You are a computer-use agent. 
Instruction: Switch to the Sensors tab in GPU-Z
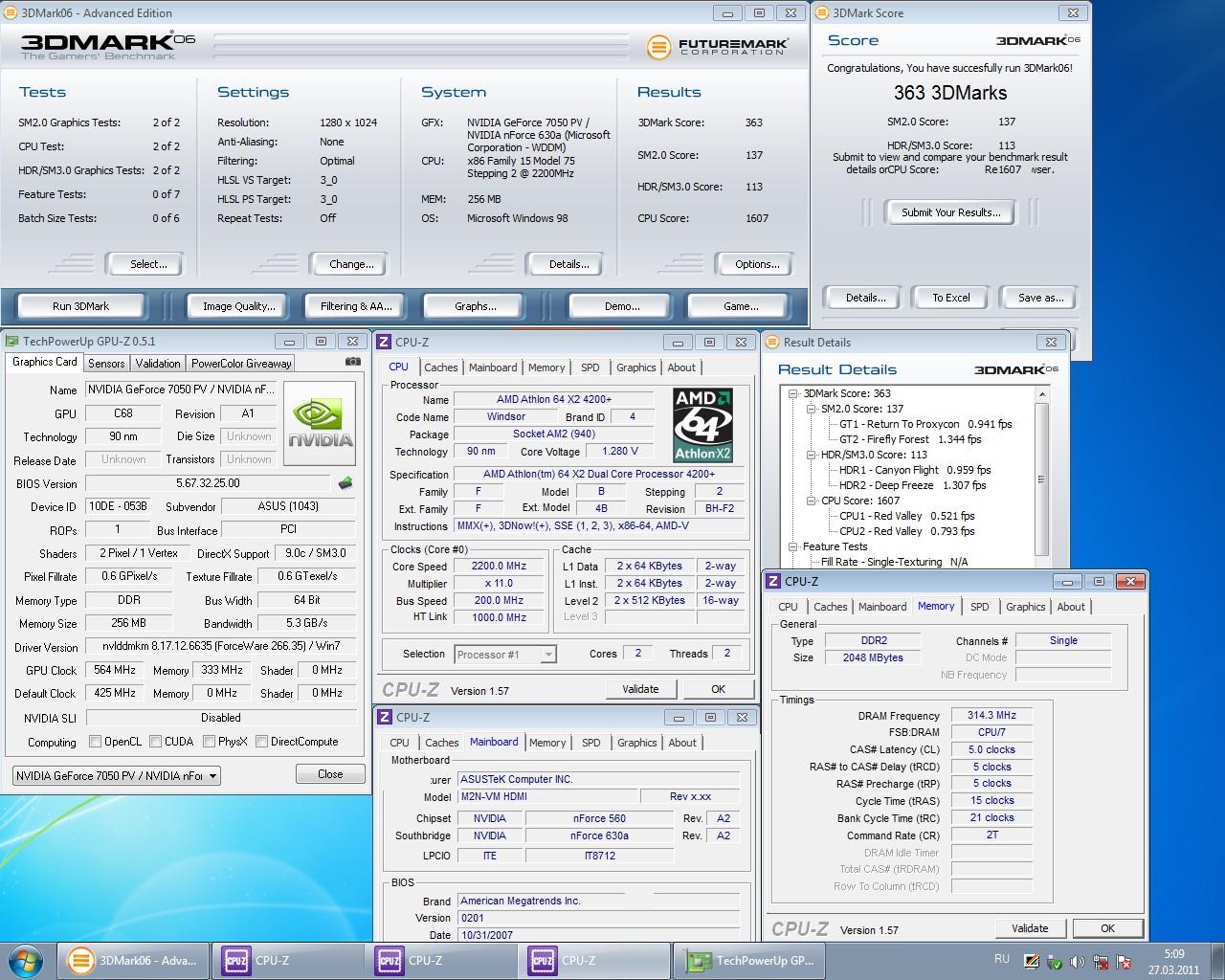[x=106, y=364]
